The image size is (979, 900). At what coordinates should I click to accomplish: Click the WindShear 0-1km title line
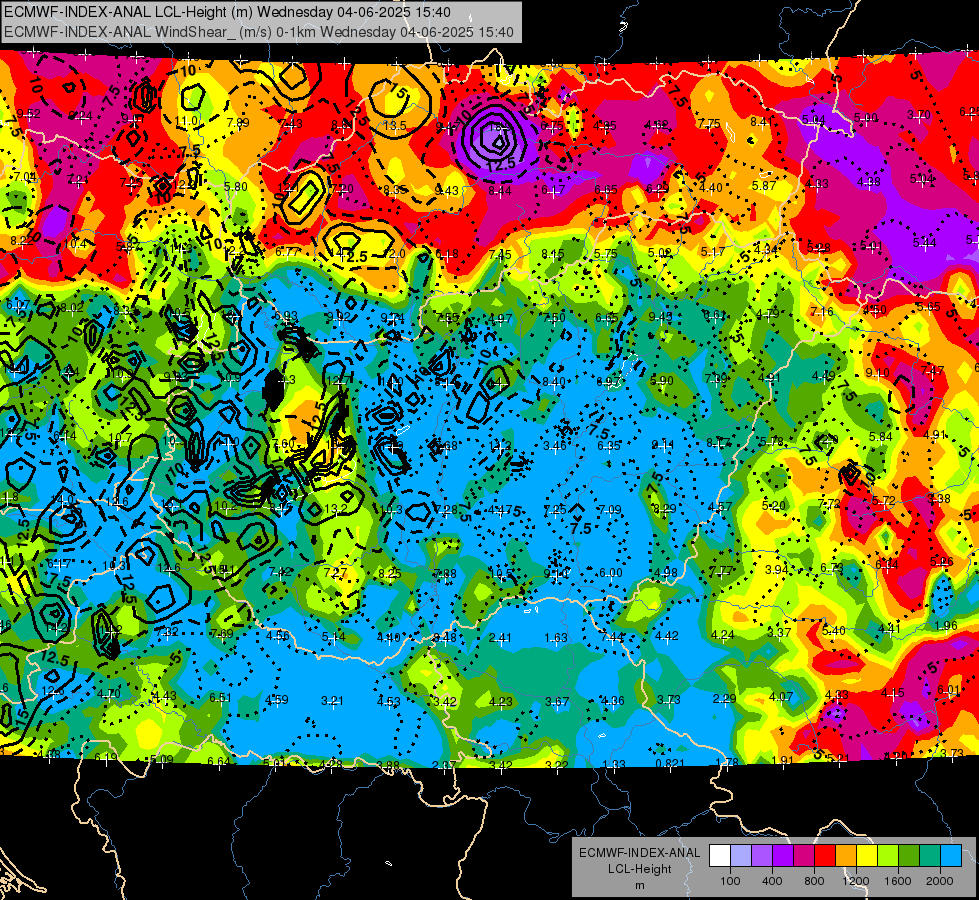point(258,32)
